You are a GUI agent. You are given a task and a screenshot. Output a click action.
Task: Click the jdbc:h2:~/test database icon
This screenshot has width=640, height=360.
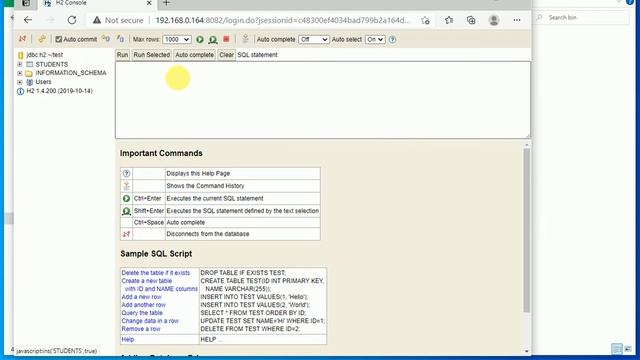(20, 55)
